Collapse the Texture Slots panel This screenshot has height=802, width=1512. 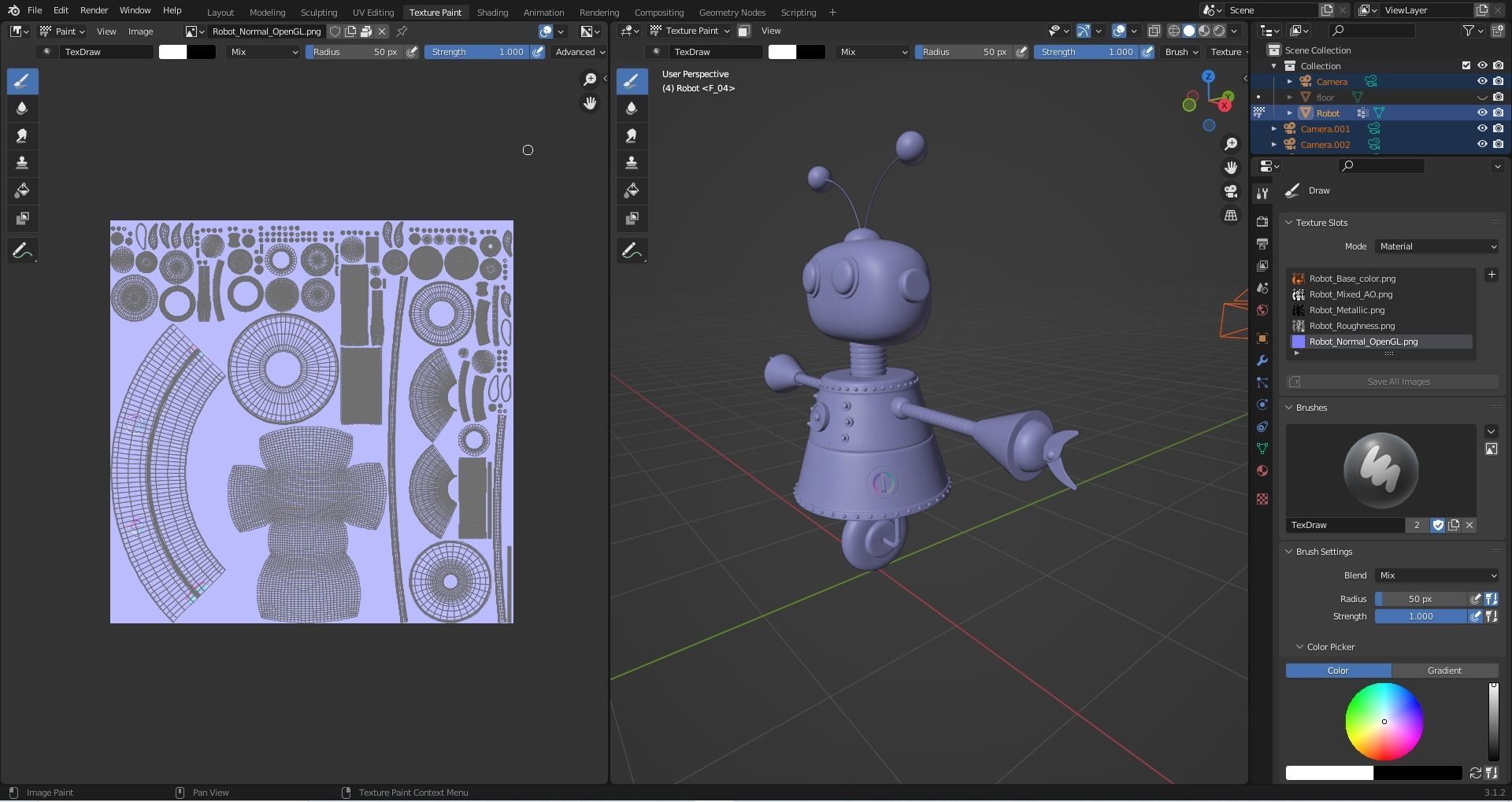1289,223
